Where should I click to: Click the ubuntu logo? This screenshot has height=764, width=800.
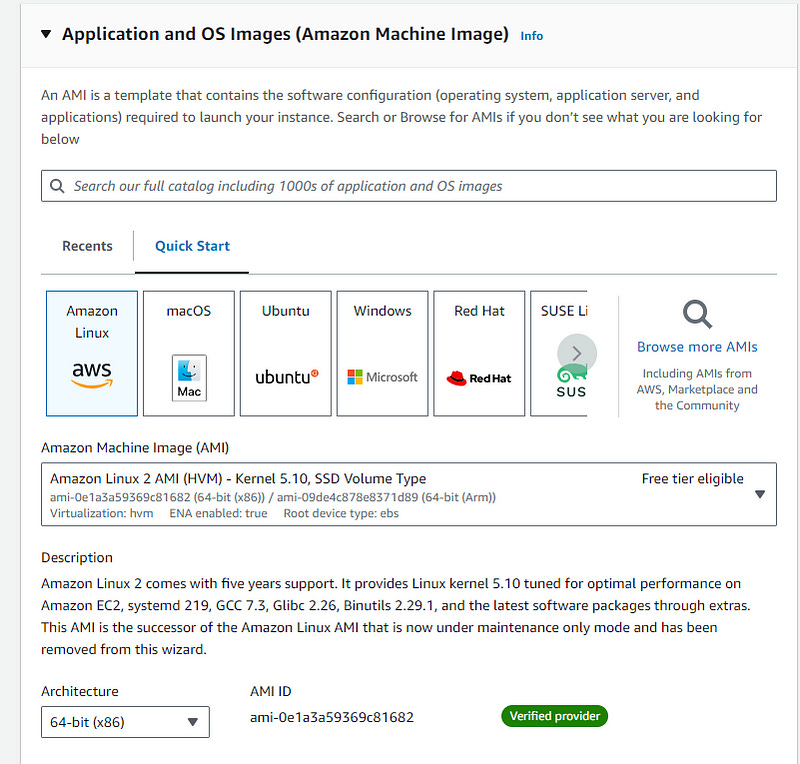[x=287, y=377]
